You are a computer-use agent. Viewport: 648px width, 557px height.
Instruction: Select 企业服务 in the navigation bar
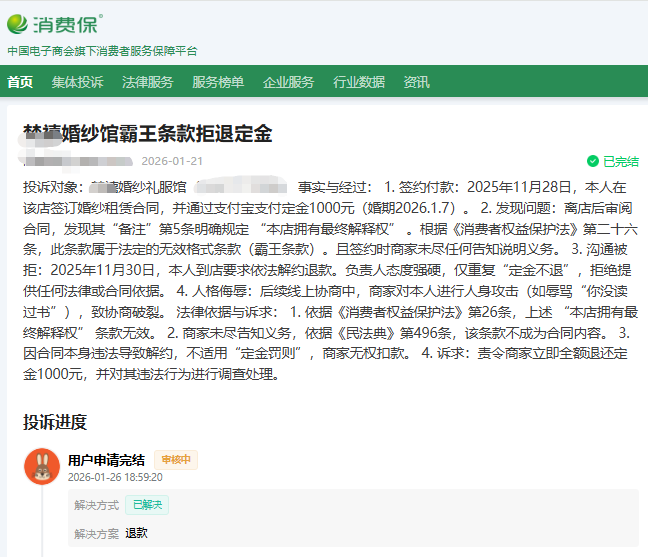(x=288, y=82)
